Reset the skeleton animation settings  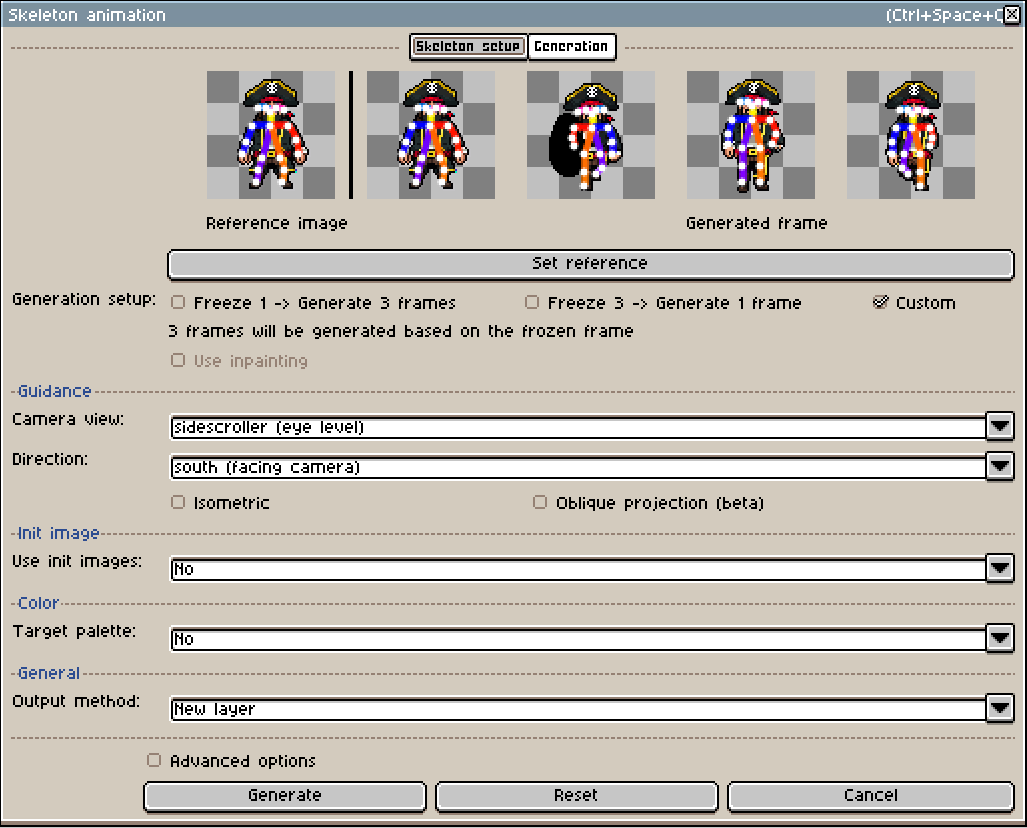[577, 795]
